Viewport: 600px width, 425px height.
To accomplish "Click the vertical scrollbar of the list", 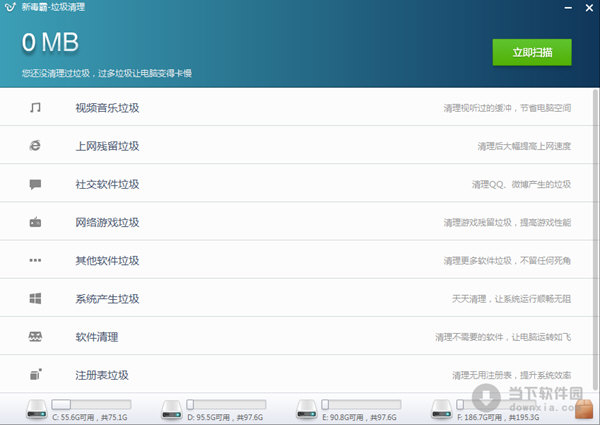I will (596, 240).
